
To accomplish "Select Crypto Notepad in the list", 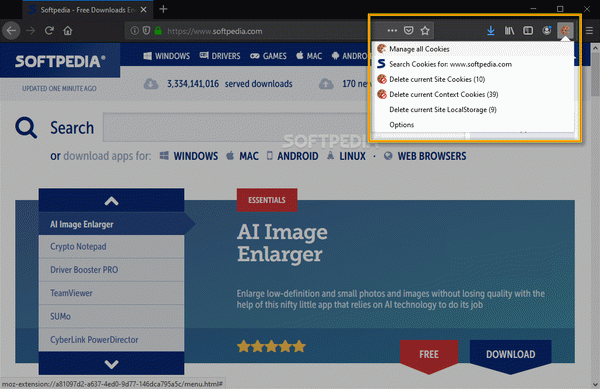I will [x=111, y=247].
